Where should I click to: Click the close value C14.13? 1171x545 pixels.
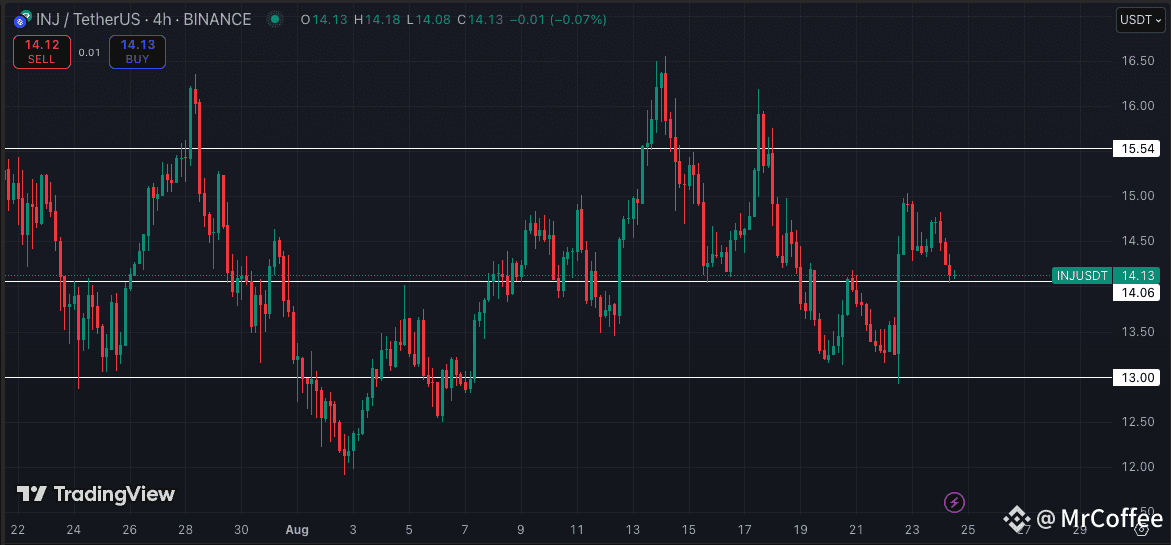pos(480,20)
